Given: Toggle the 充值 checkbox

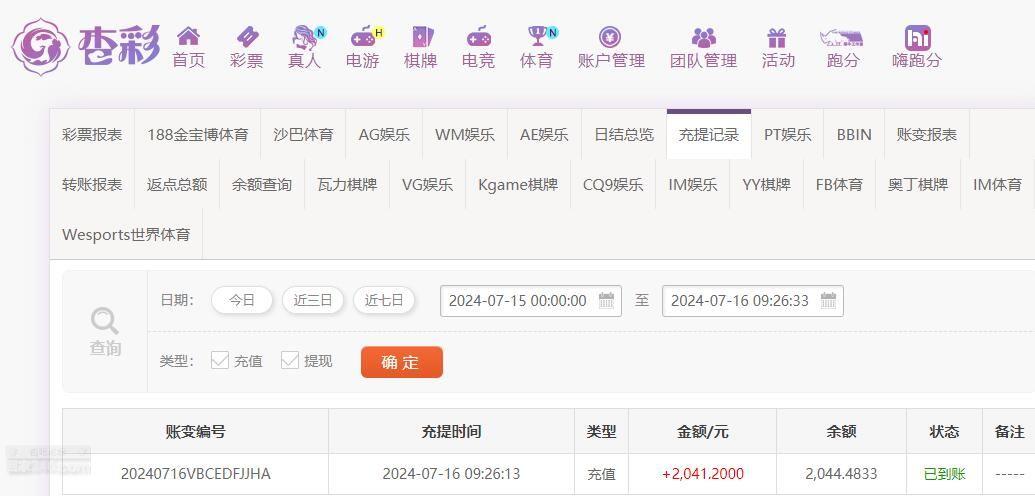Looking at the screenshot, I should click(220, 360).
